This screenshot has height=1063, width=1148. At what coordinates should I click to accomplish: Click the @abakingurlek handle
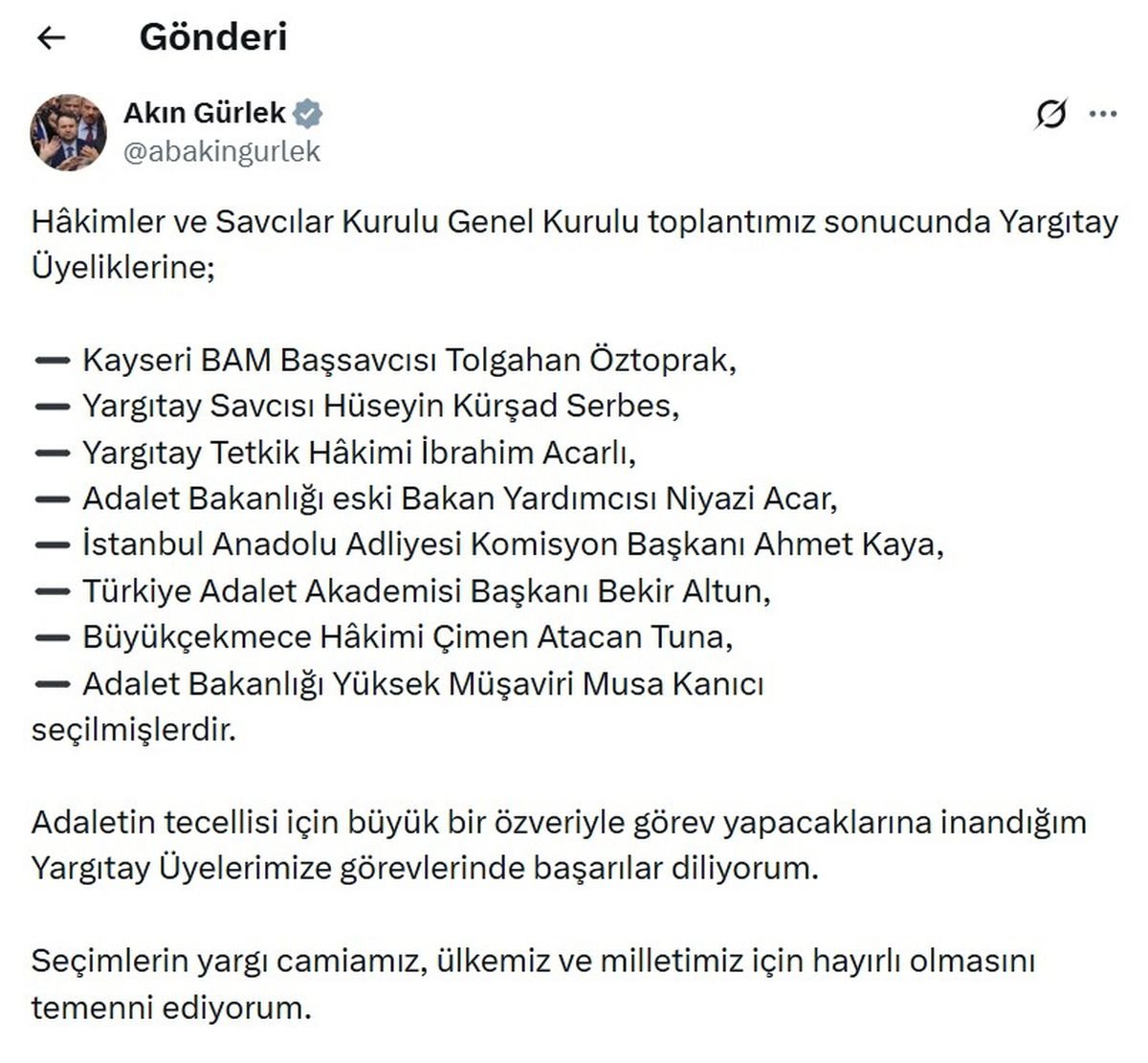[x=223, y=150]
